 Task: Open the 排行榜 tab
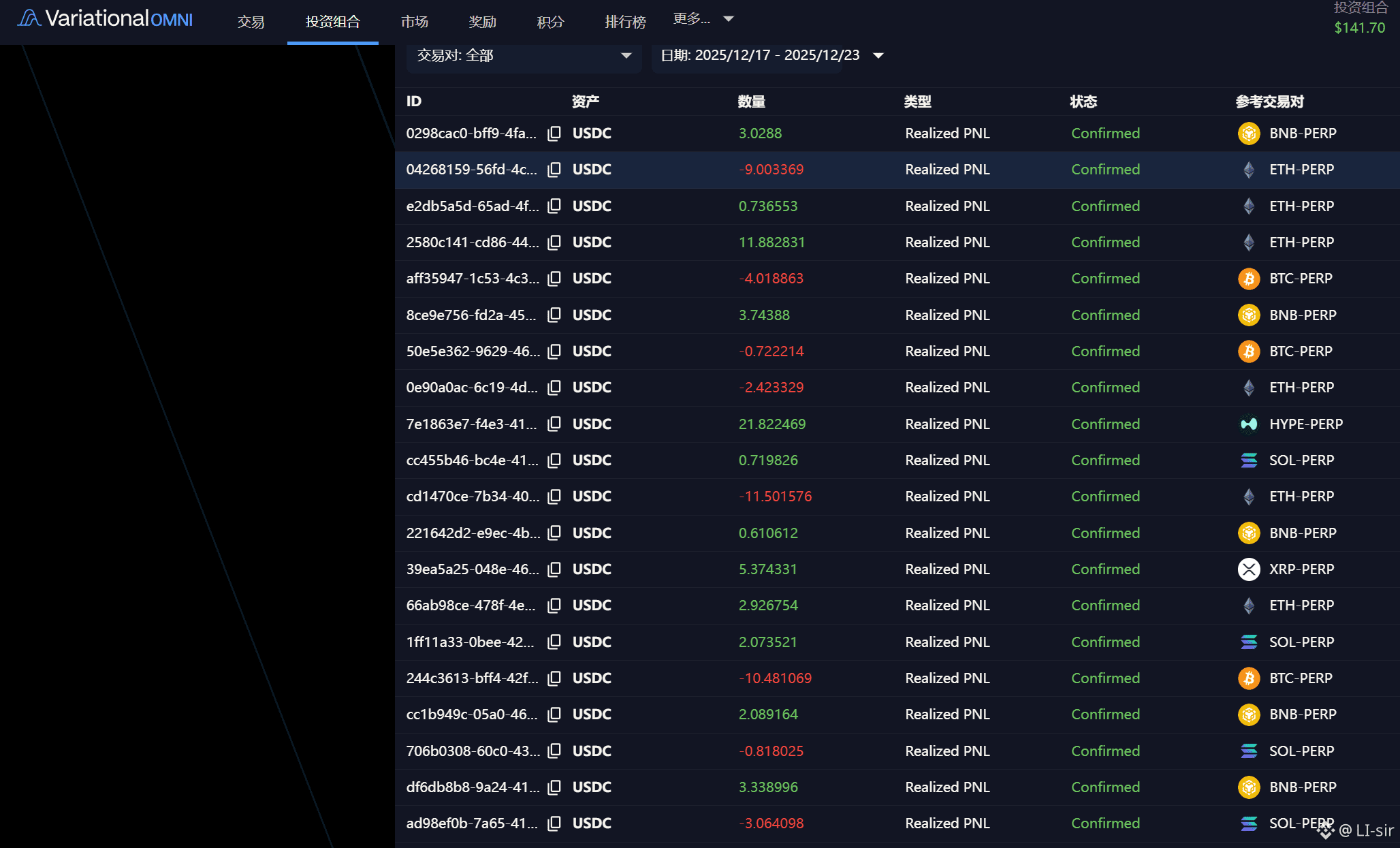(x=625, y=22)
